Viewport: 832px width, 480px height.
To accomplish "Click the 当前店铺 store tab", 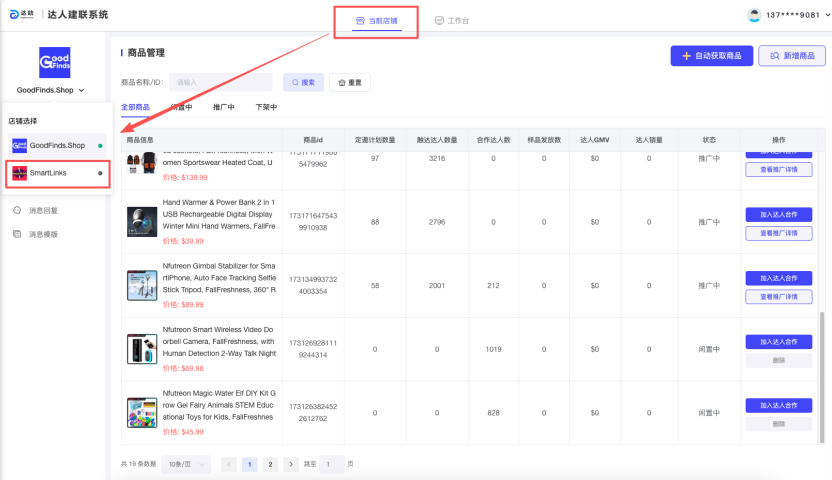I will pyautogui.click(x=377, y=20).
